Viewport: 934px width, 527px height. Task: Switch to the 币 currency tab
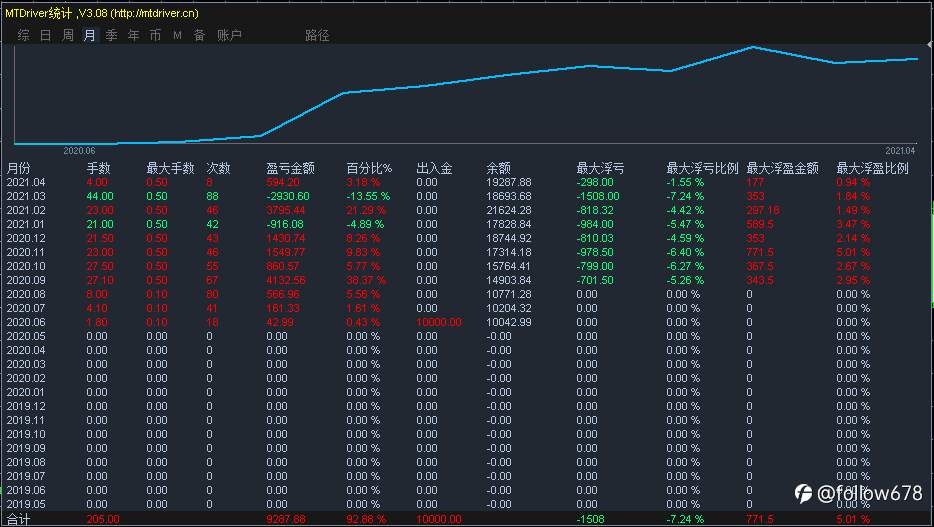(155, 35)
